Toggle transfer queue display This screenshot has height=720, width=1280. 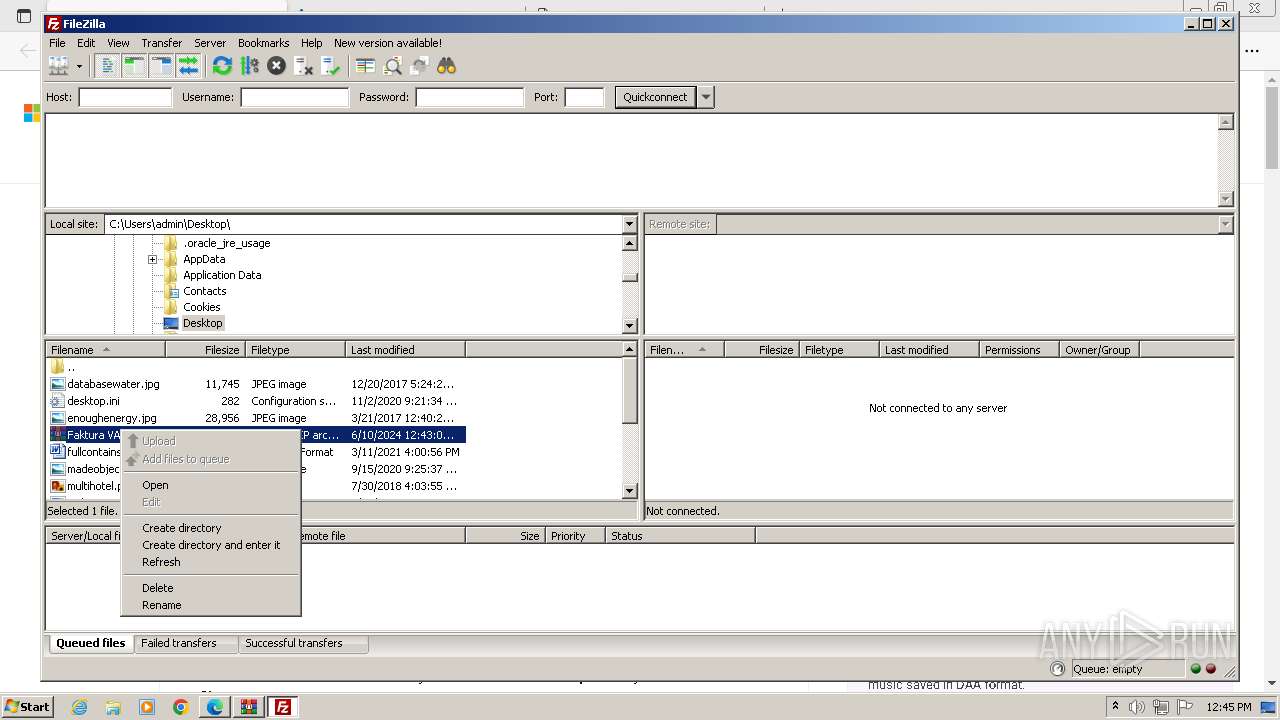tap(188, 66)
